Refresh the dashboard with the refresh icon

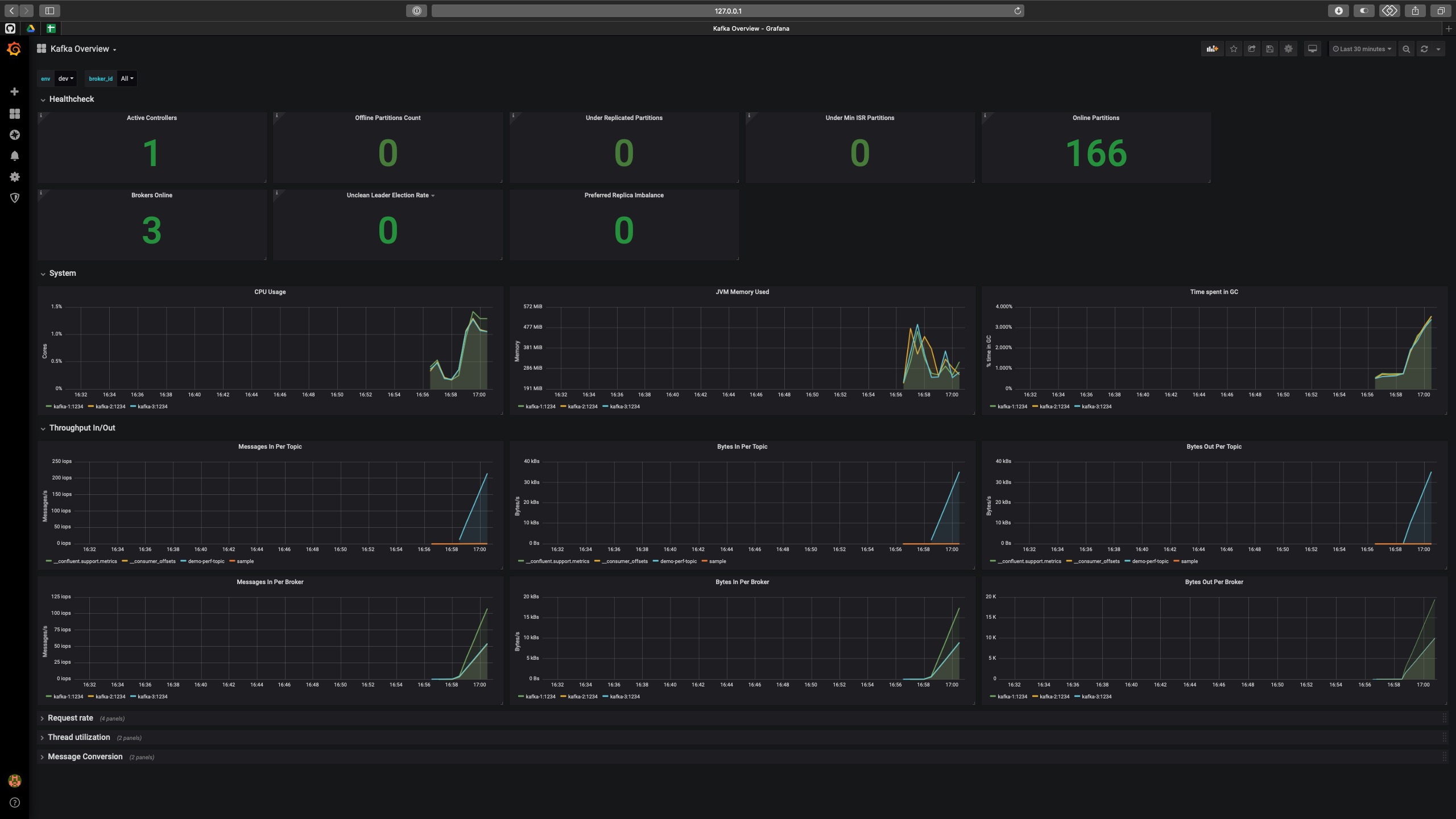[x=1424, y=49]
